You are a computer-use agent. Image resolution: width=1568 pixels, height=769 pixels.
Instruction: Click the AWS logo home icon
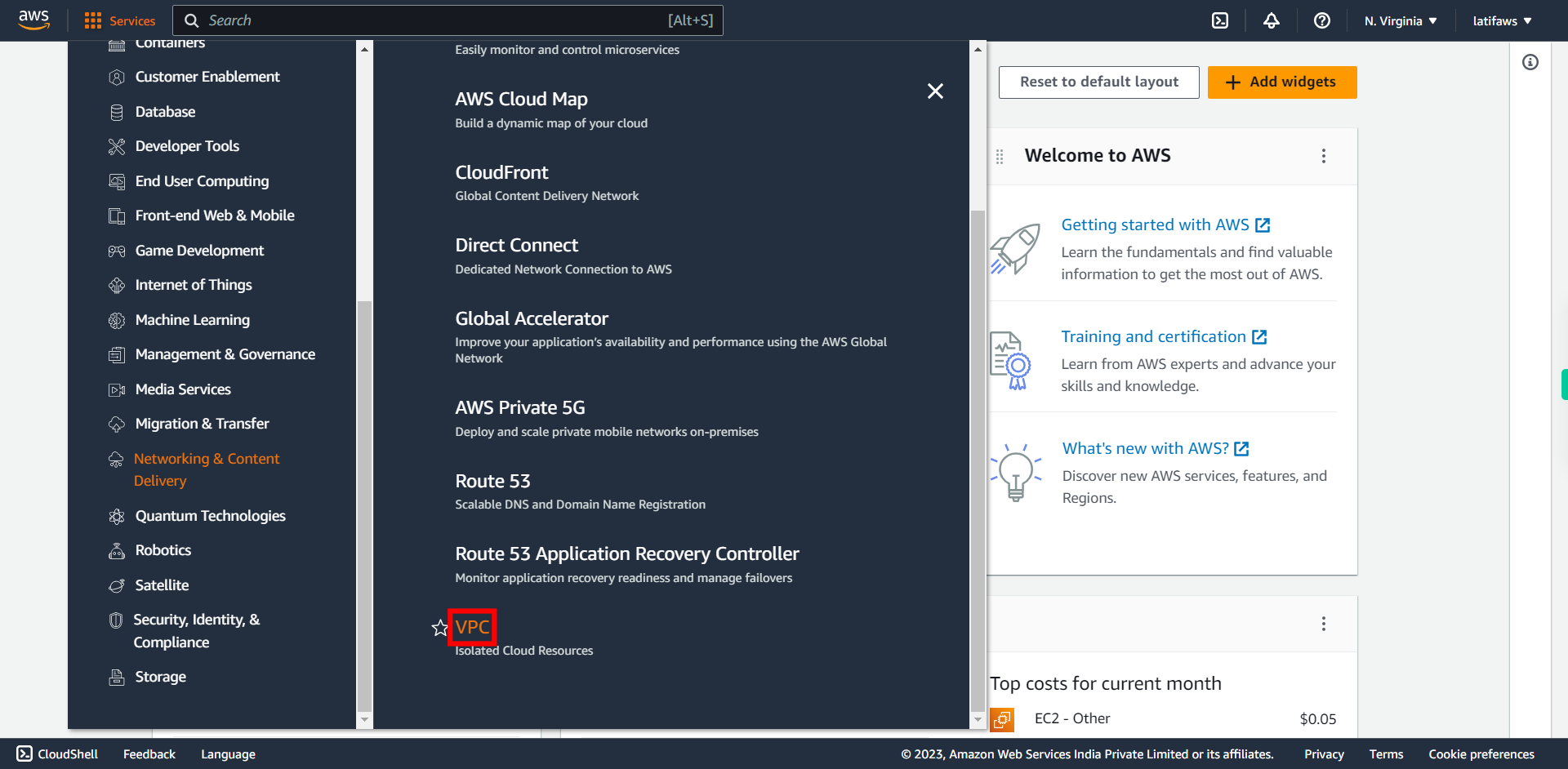[33, 20]
